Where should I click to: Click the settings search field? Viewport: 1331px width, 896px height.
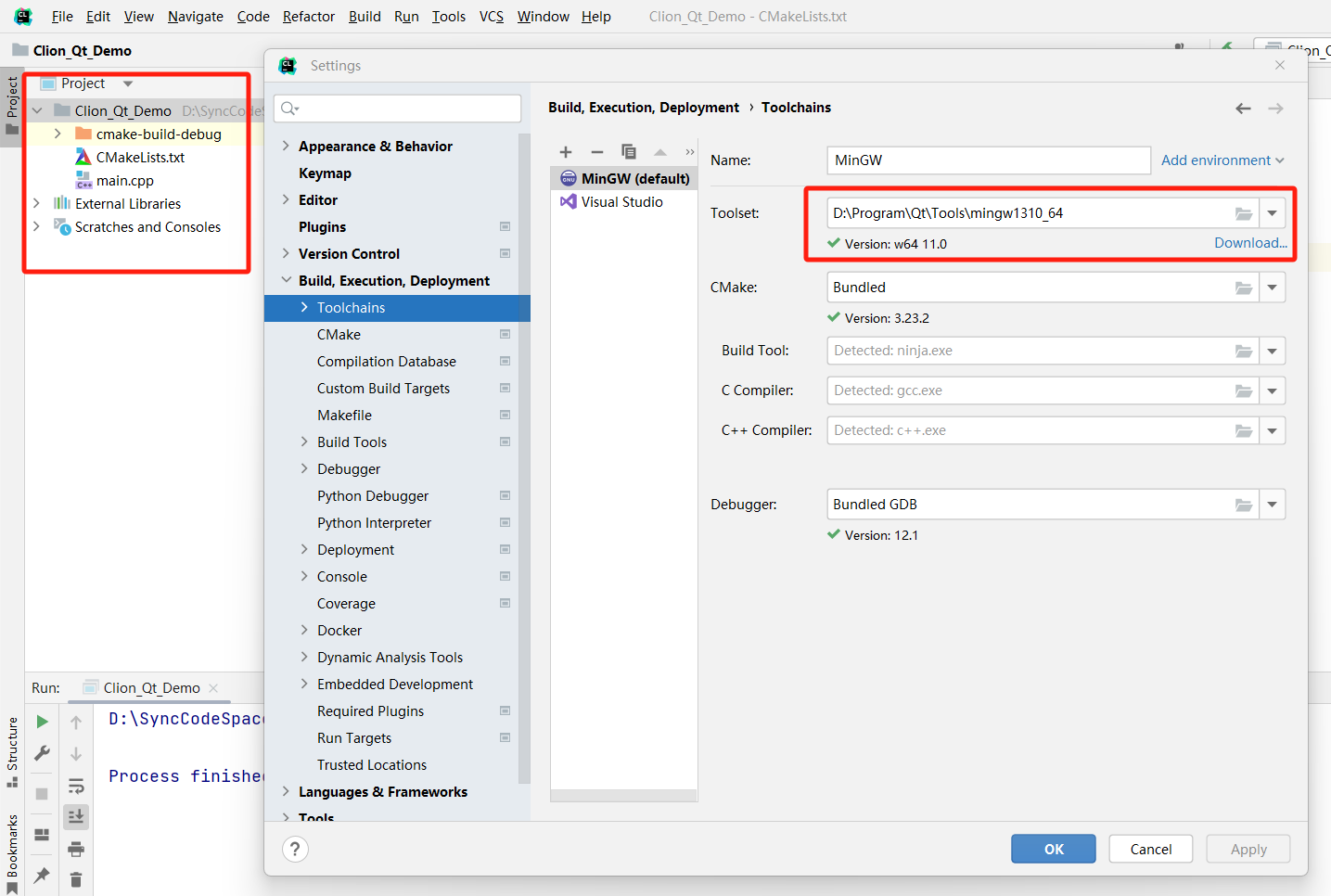coord(398,109)
